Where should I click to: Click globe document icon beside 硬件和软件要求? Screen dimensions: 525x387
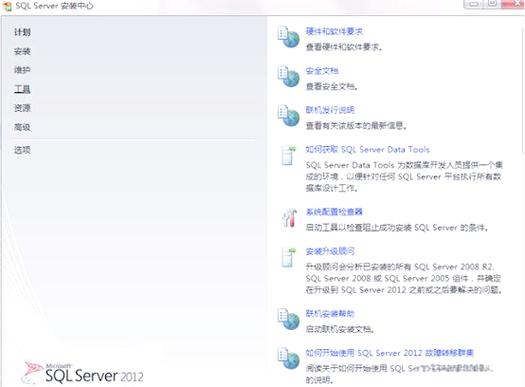[x=288, y=37]
